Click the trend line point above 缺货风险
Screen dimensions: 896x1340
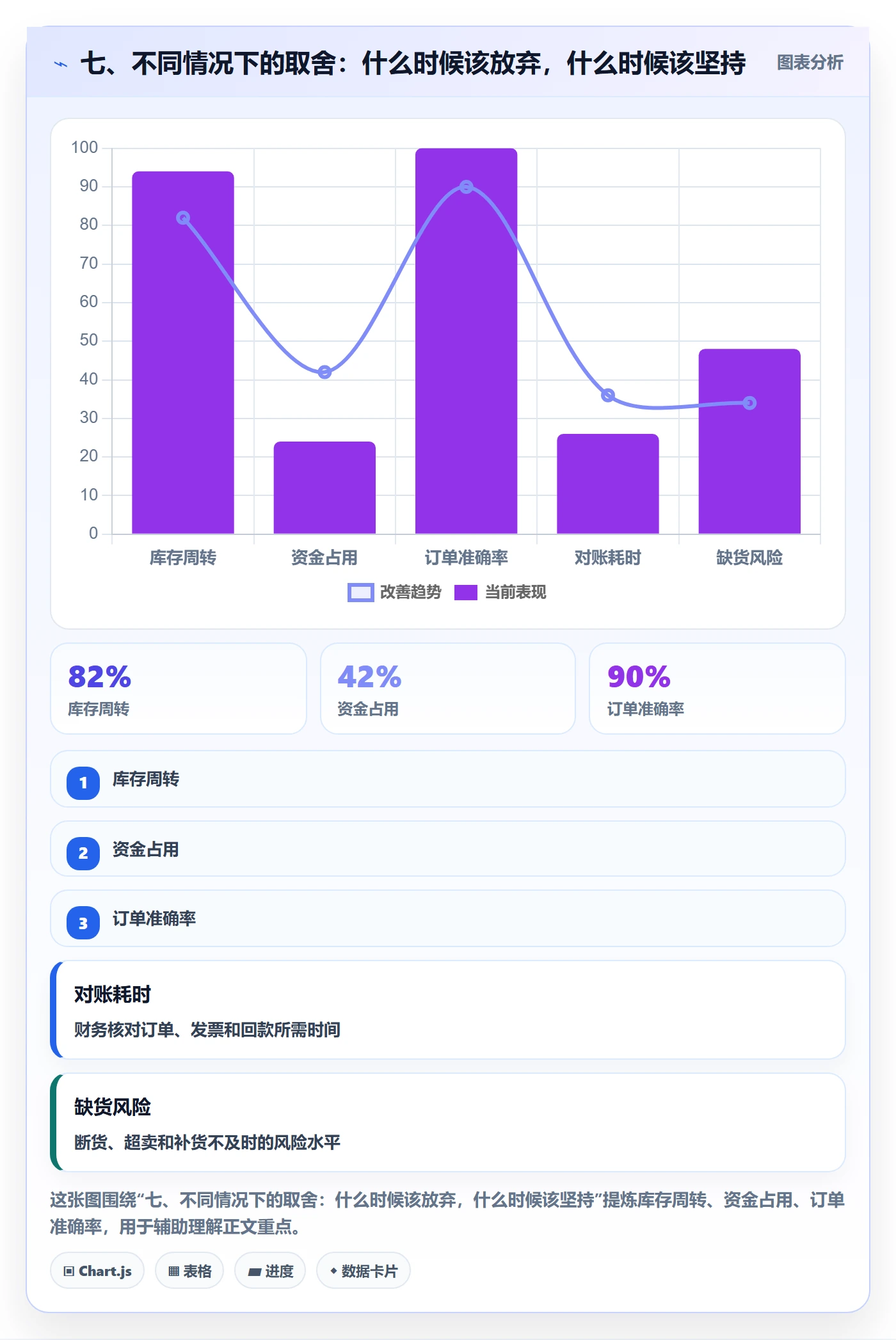point(749,403)
